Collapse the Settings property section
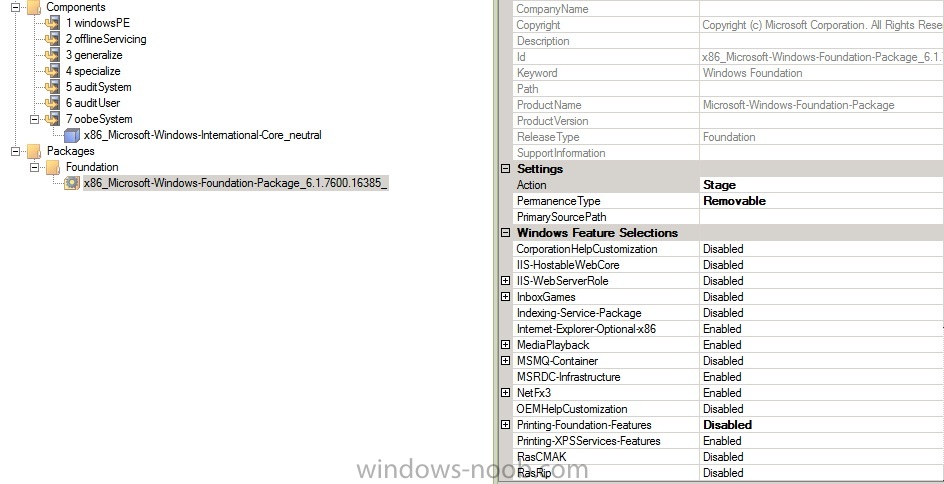The width and height of the screenshot is (944, 484). [x=506, y=169]
